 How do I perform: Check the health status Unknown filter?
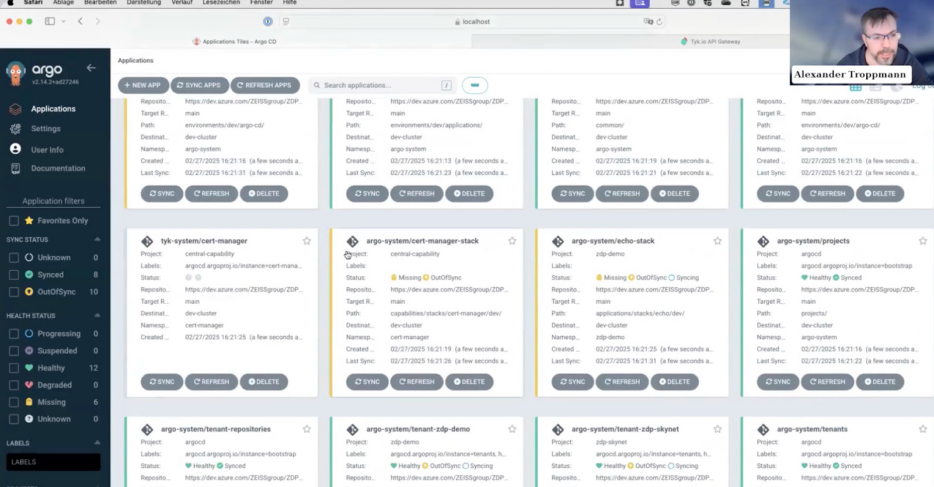(x=14, y=419)
